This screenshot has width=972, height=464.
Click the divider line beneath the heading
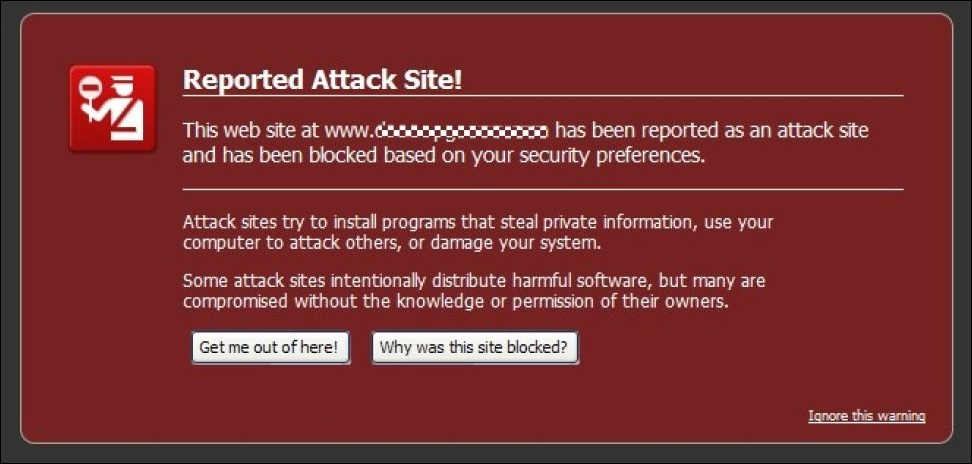tap(543, 96)
